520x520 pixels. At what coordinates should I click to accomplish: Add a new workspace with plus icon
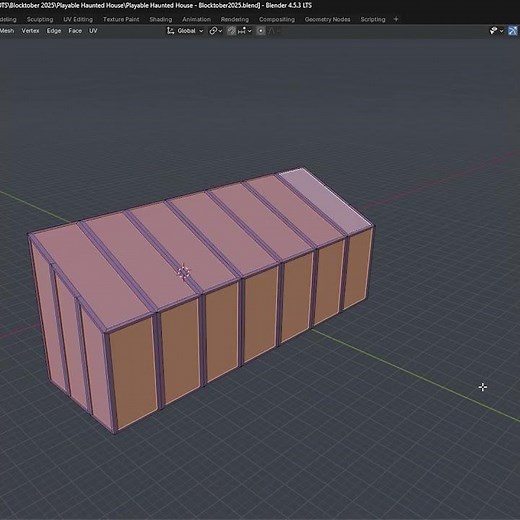pos(396,19)
